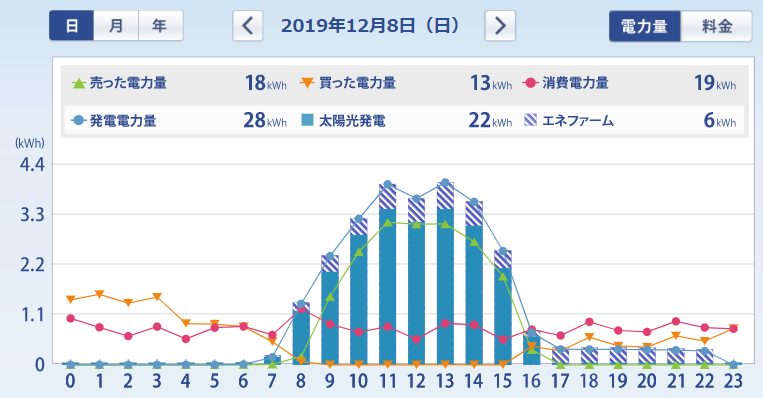Click green triangle 売った電力量 legend icon

click(x=78, y=83)
